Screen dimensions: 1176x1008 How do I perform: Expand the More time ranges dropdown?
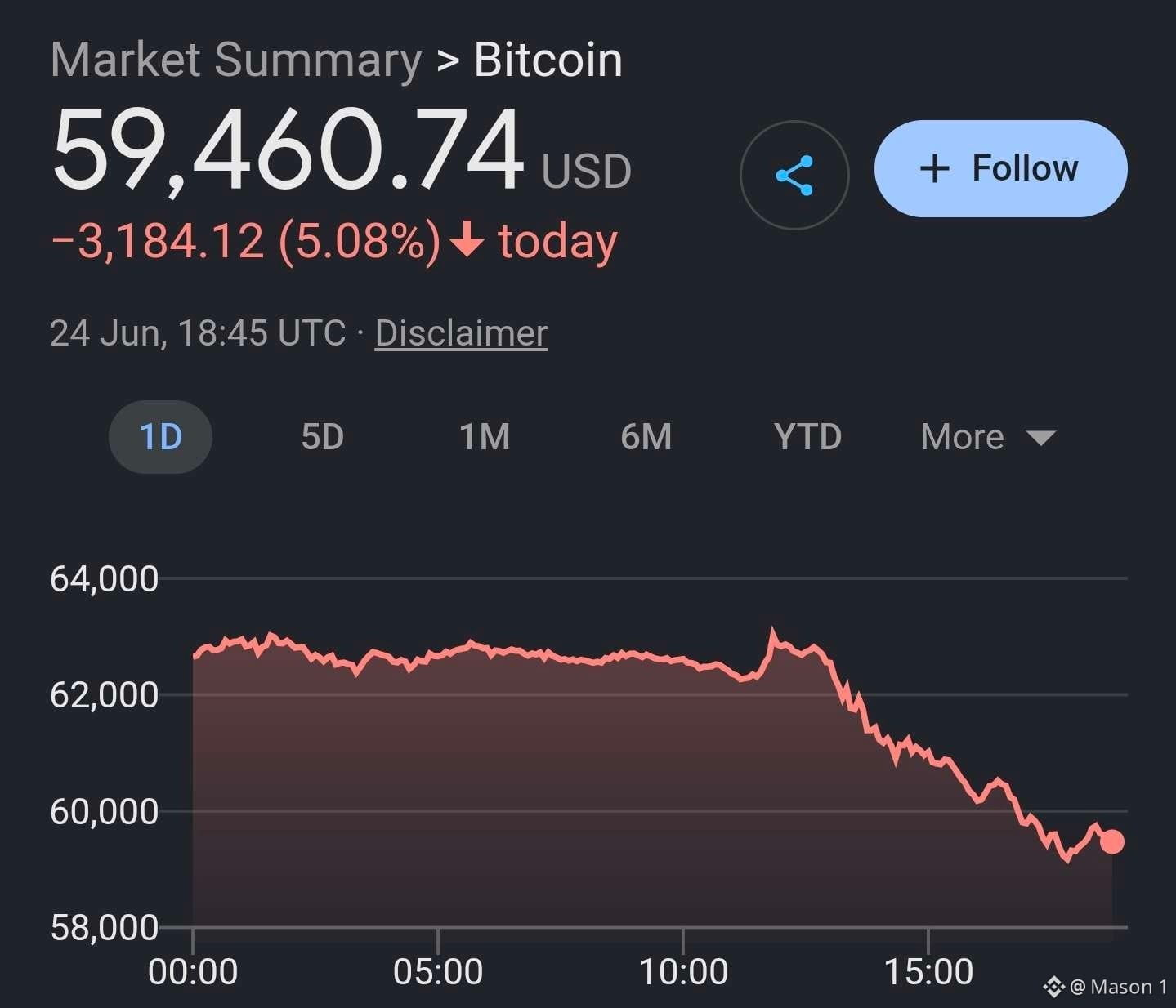[x=988, y=437]
